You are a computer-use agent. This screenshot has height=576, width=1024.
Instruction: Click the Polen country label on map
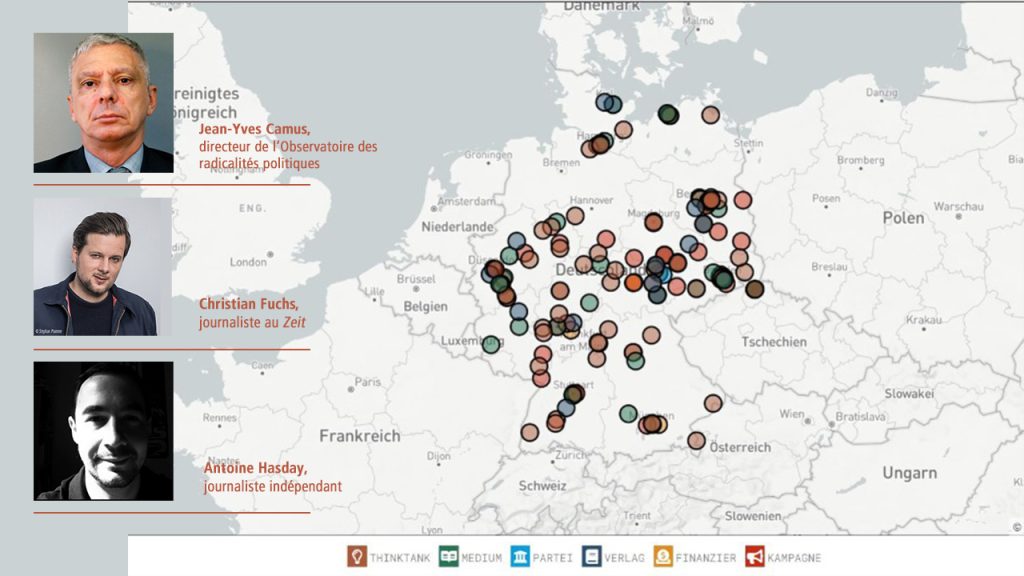click(903, 218)
